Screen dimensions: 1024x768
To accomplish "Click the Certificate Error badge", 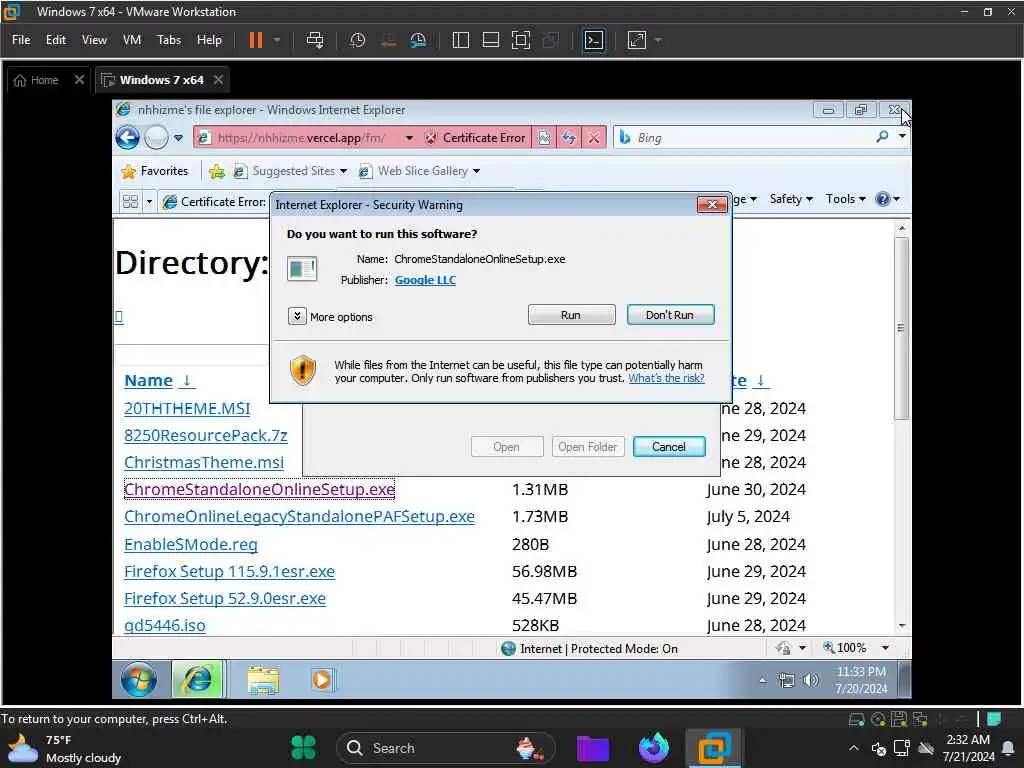I will 475,138.
